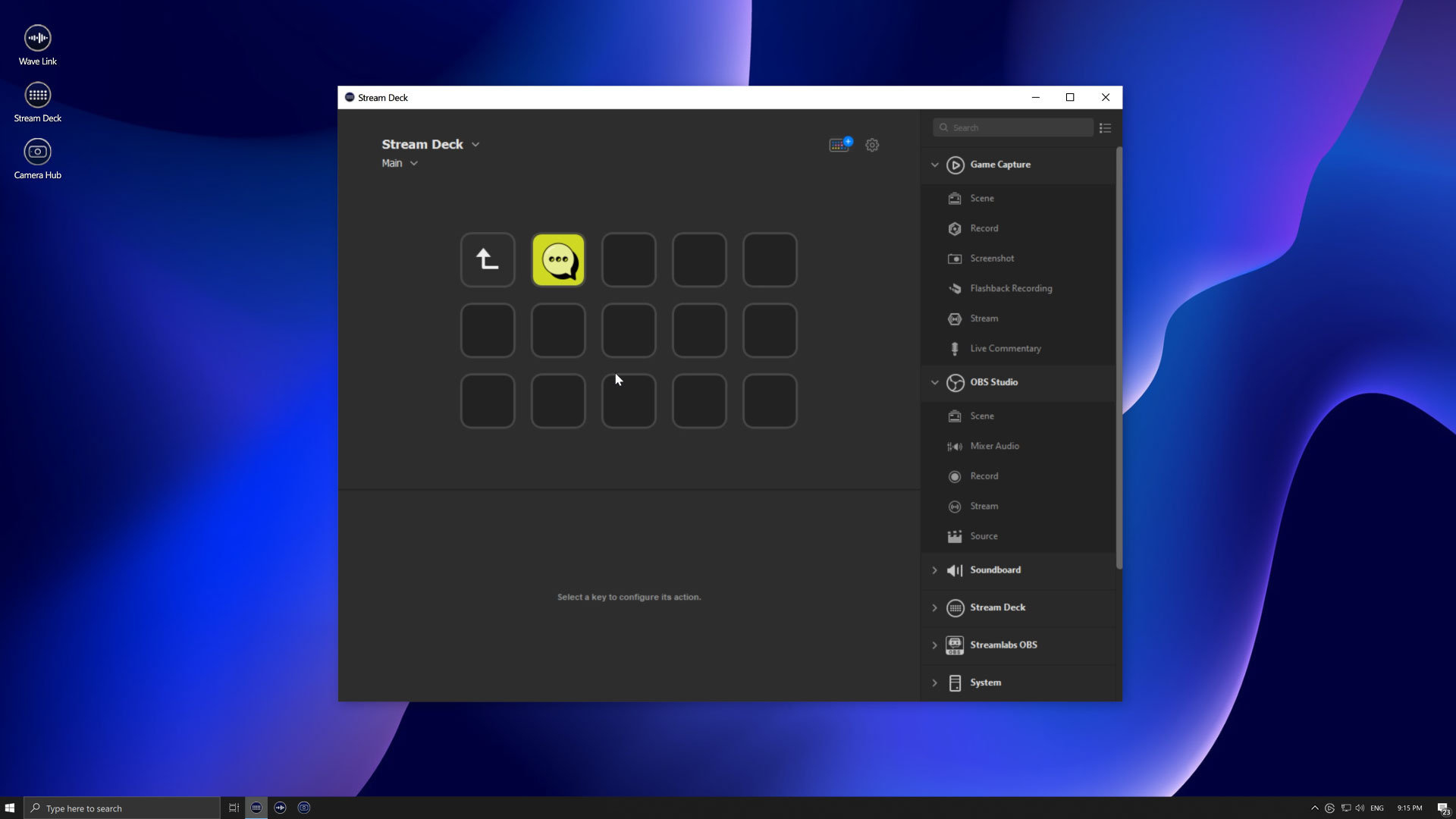Select OBS Studio Record action
Screen dimensions: 1456x819
click(1018, 476)
